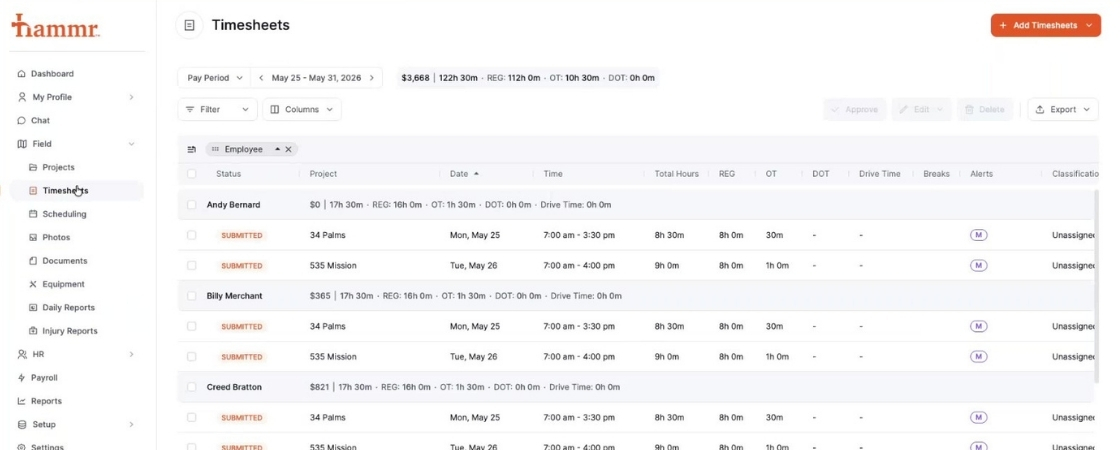Image resolution: width=1120 pixels, height=450 pixels.
Task: Open the Filter dropdown
Action: click(x=217, y=109)
